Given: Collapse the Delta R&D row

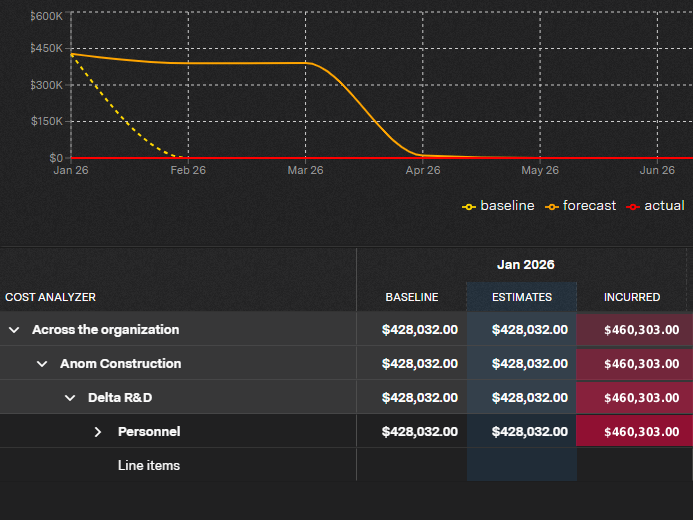Looking at the screenshot, I should (70, 398).
